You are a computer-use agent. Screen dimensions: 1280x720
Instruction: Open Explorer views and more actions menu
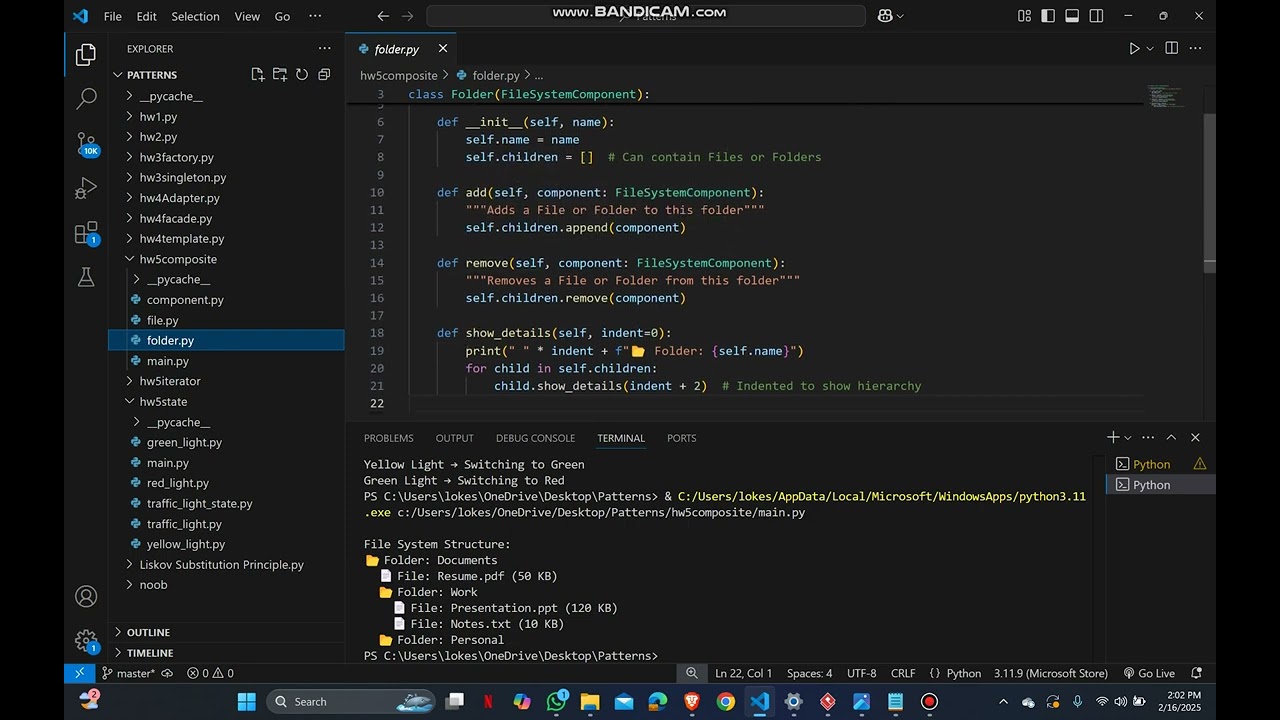(324, 48)
